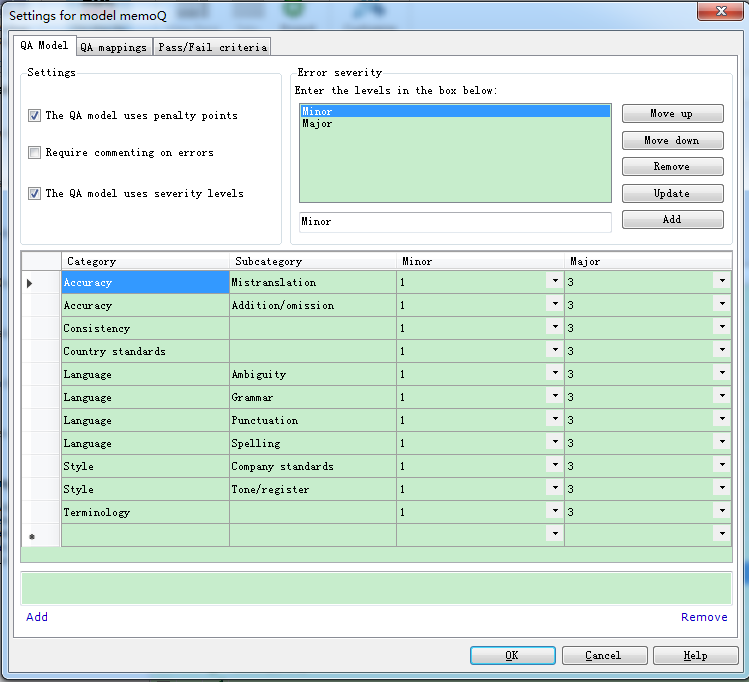
Task: Open Minor dropdown for the Grammar row
Action: tap(555, 395)
